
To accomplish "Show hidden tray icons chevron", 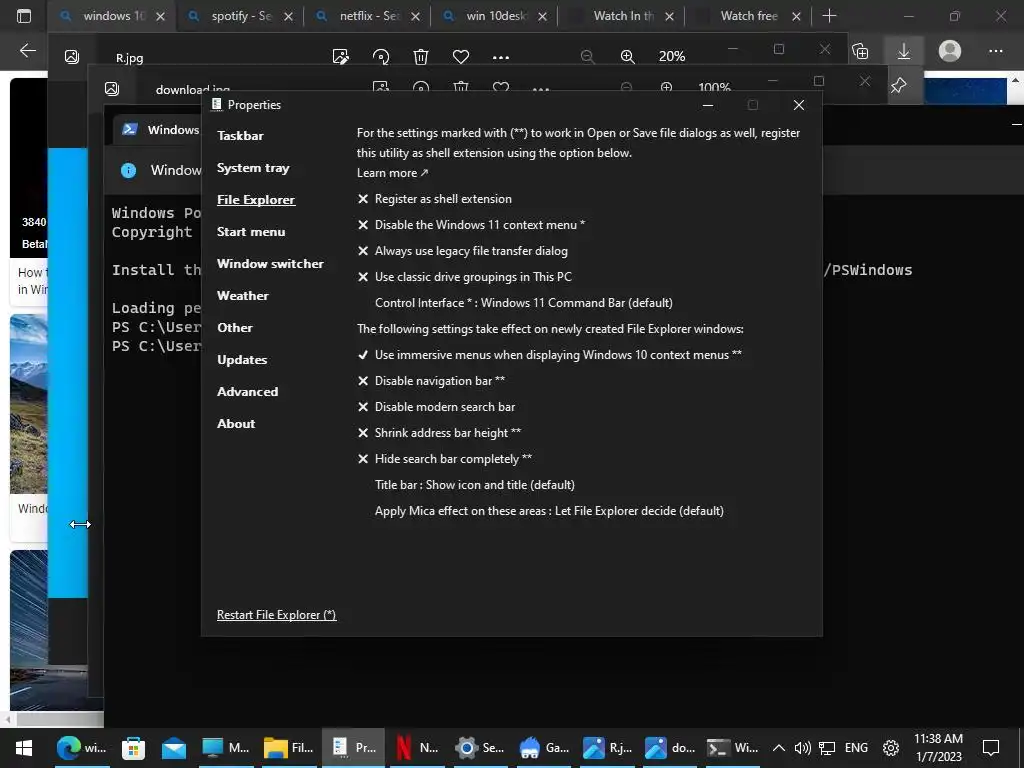I will click(x=778, y=748).
